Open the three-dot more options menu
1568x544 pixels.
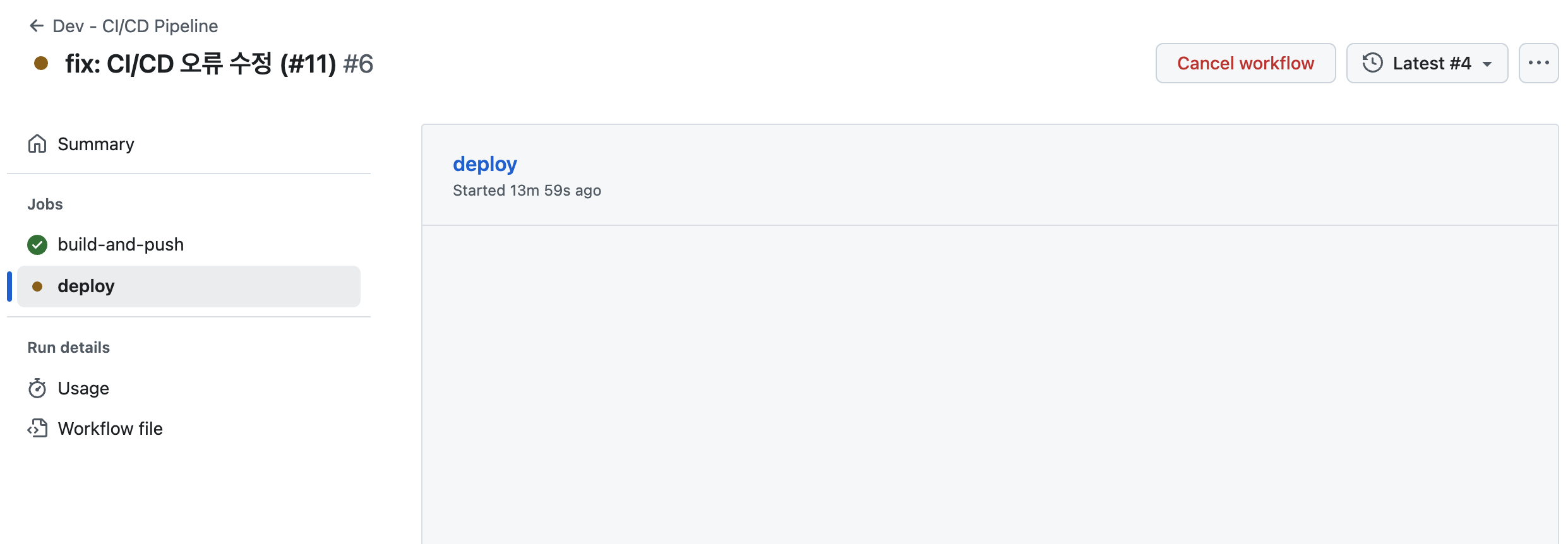click(1538, 63)
